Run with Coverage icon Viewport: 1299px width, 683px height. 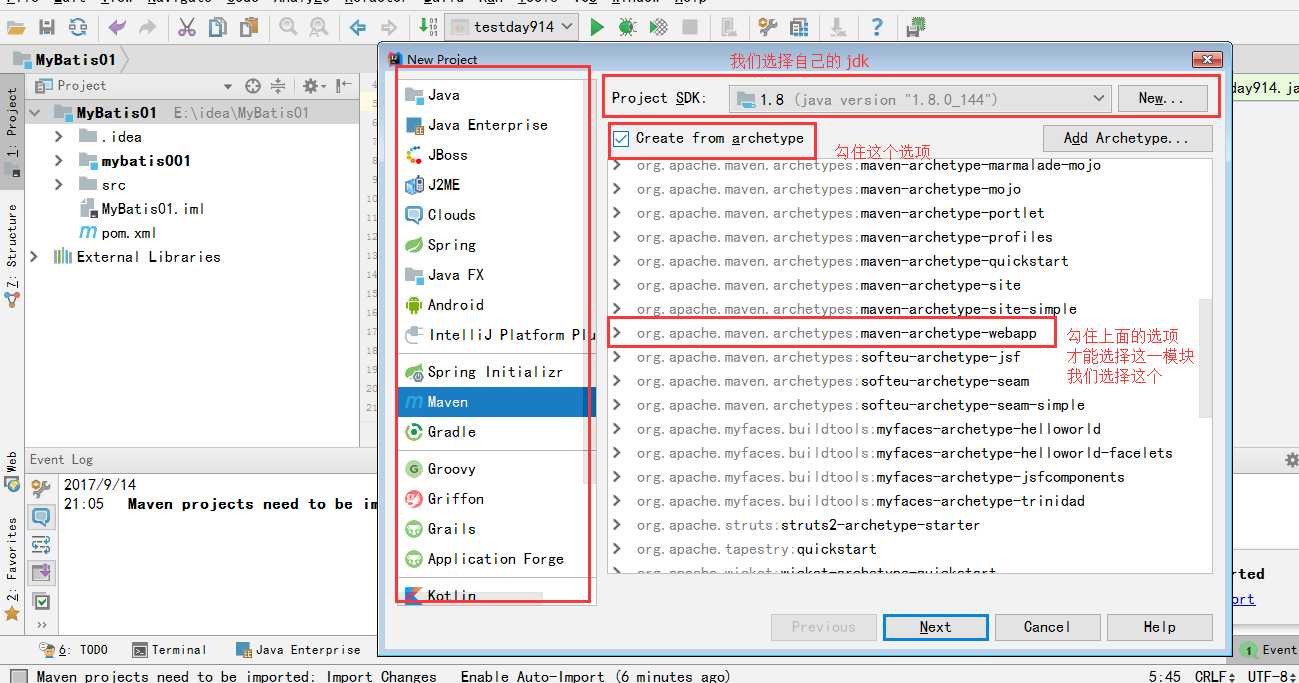click(x=659, y=27)
